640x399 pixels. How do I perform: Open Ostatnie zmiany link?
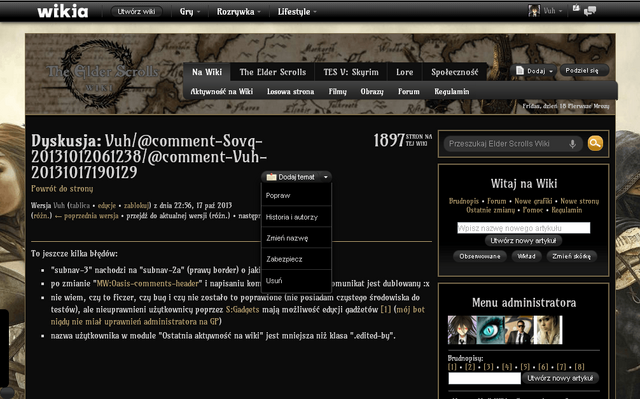pos(491,210)
